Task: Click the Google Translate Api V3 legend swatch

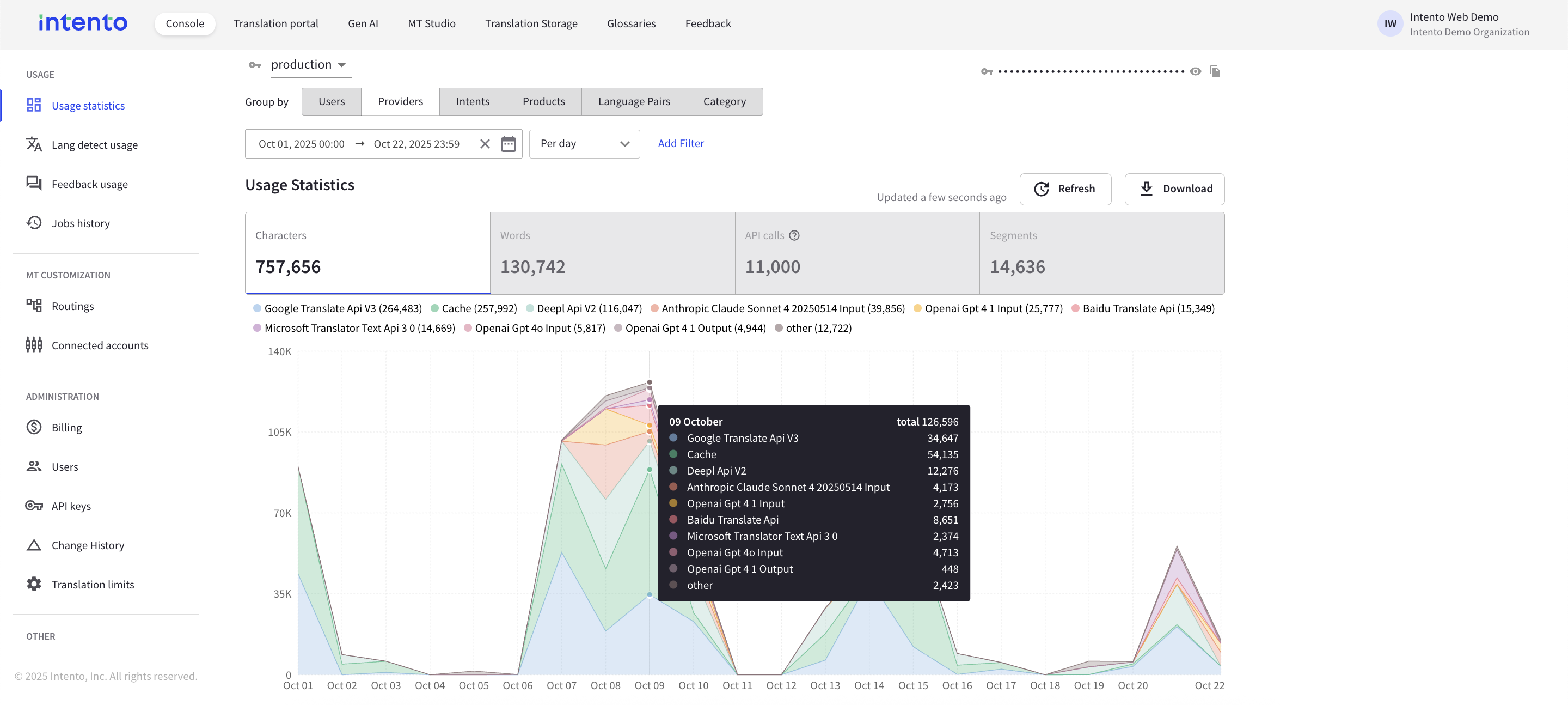Action: pos(257,308)
